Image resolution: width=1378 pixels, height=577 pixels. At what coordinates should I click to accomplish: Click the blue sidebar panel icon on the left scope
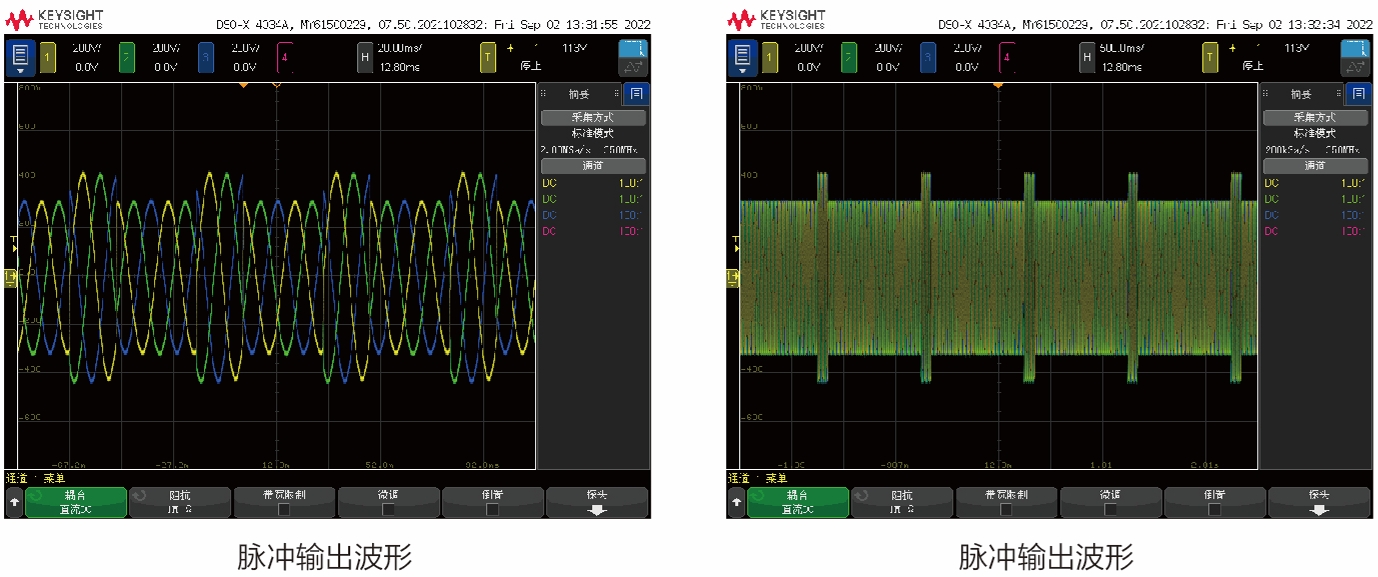636,94
